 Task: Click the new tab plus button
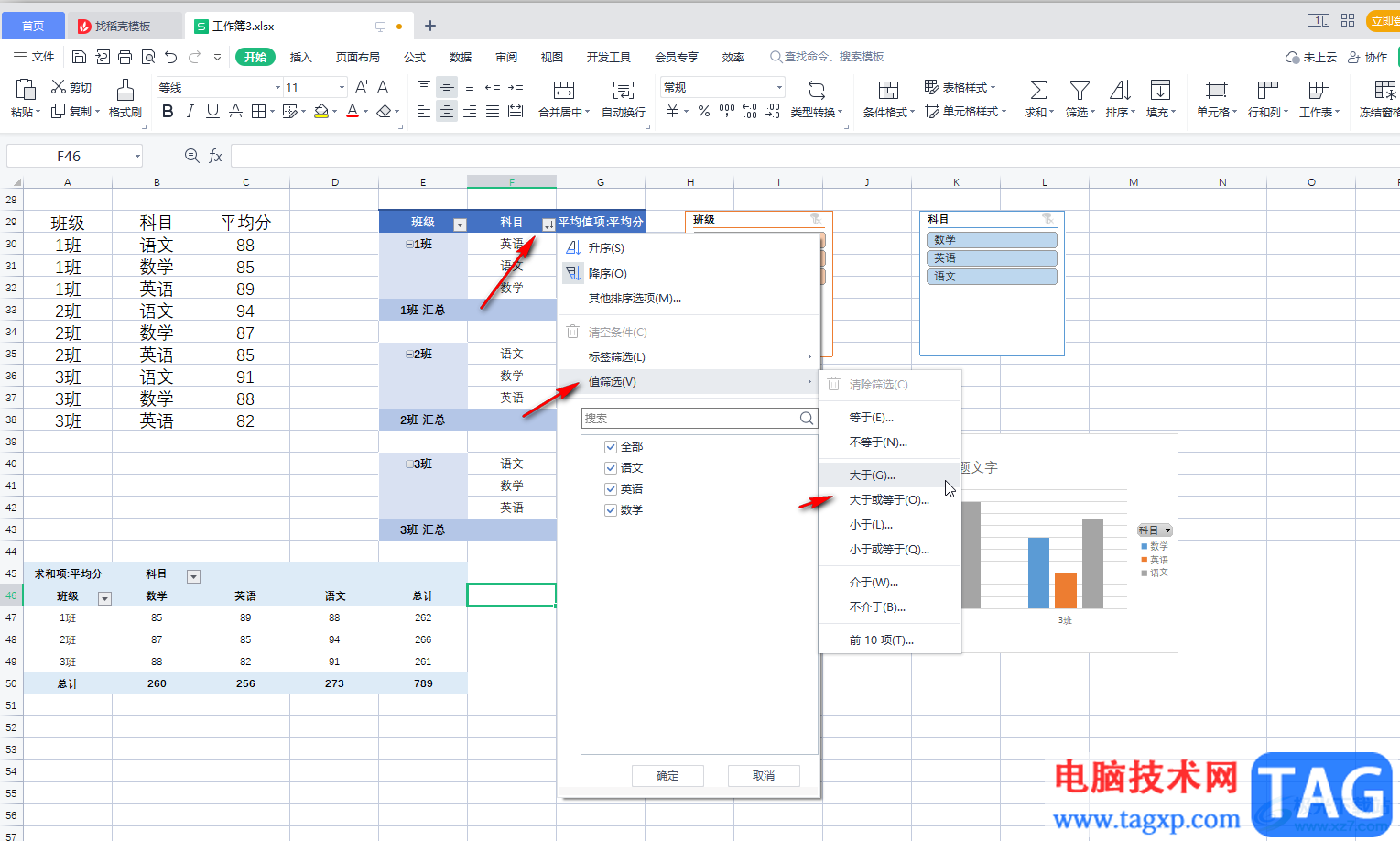430,26
